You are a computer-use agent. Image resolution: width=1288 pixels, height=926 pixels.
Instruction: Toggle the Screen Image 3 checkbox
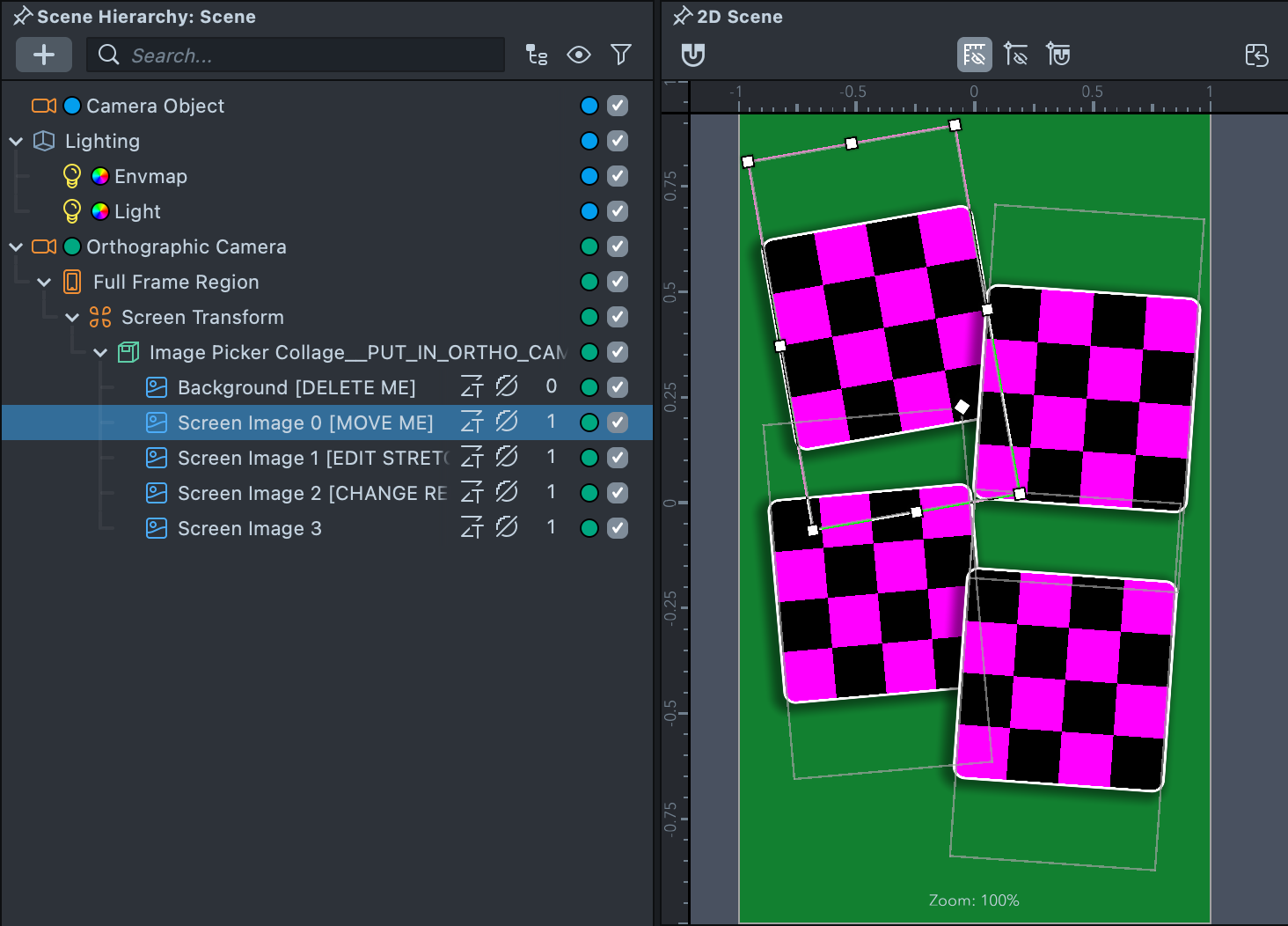click(x=618, y=528)
